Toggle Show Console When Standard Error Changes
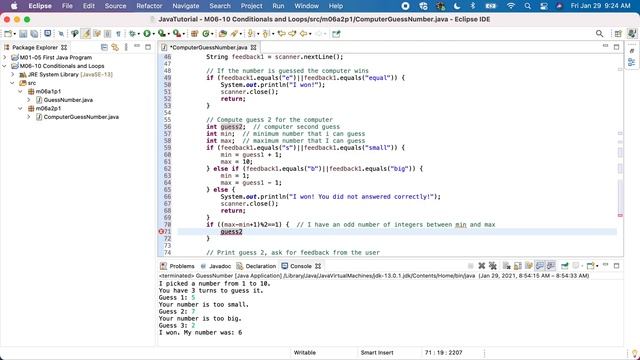 (x=551, y=266)
